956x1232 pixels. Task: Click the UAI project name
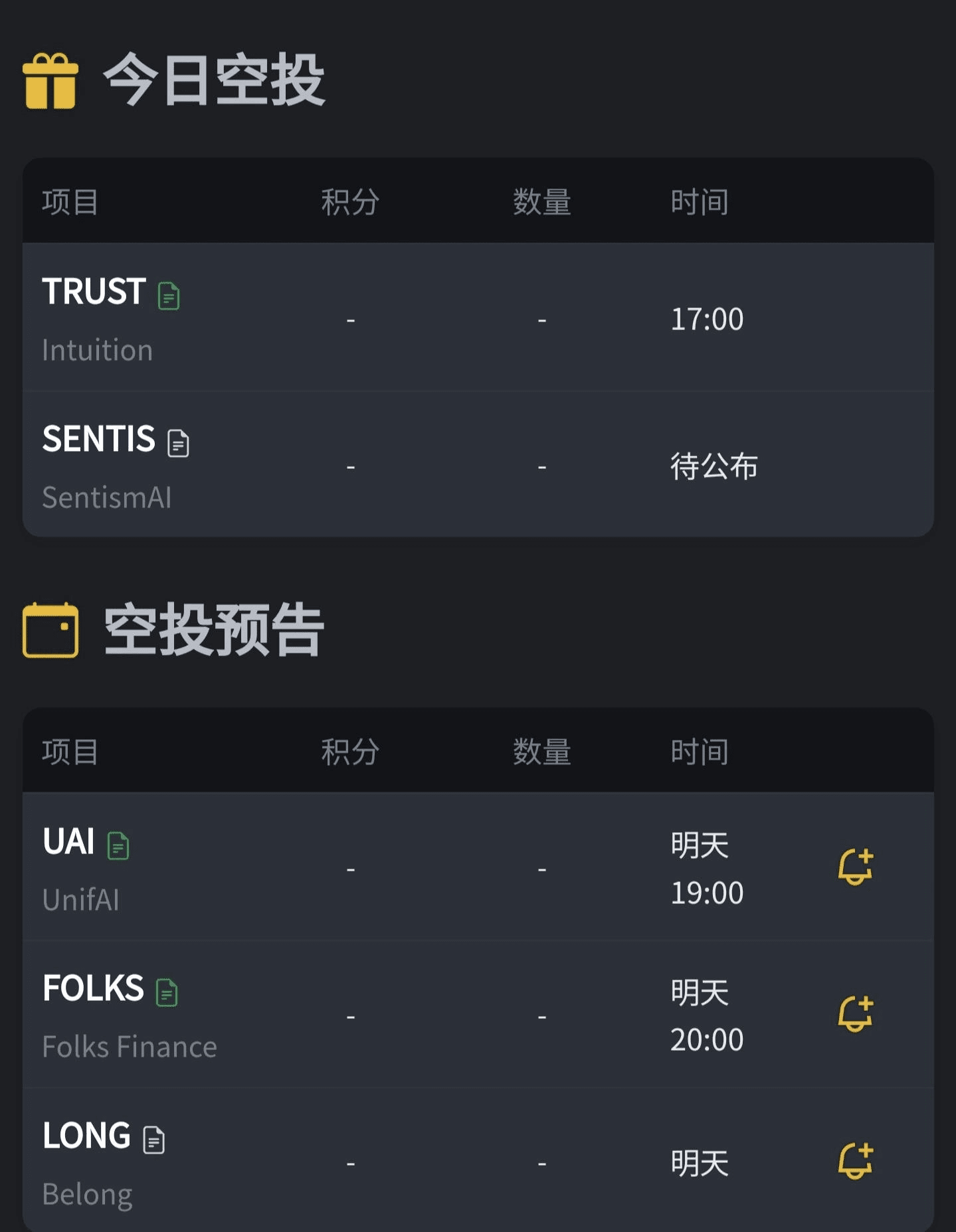click(x=68, y=841)
